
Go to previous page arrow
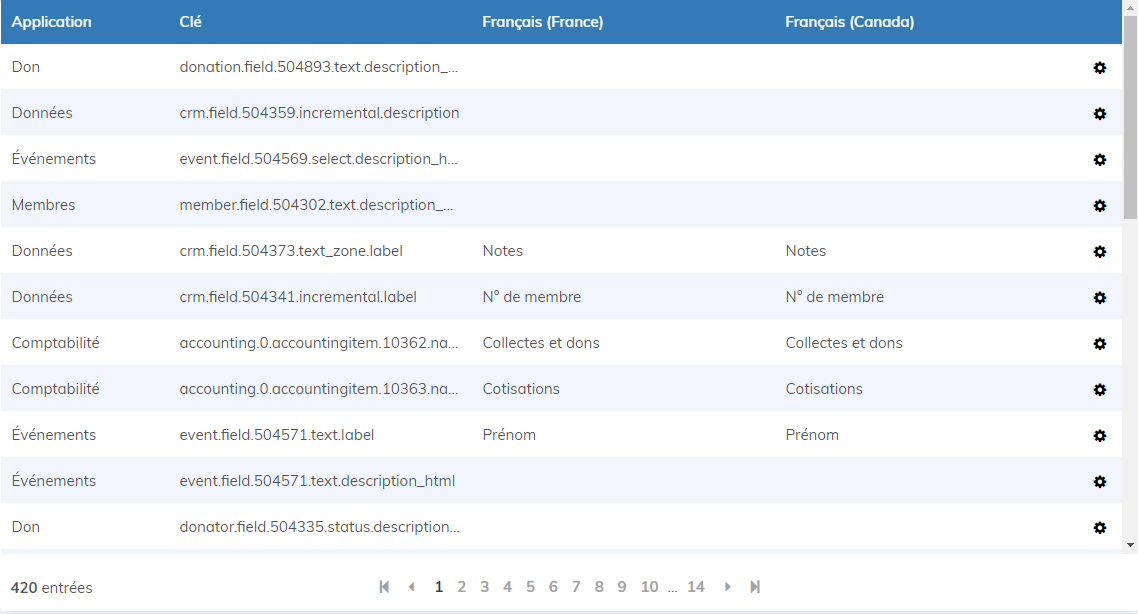pos(411,587)
